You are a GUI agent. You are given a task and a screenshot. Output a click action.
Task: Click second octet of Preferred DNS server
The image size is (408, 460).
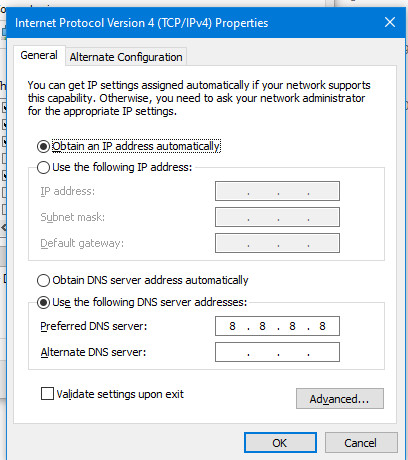[262, 326]
